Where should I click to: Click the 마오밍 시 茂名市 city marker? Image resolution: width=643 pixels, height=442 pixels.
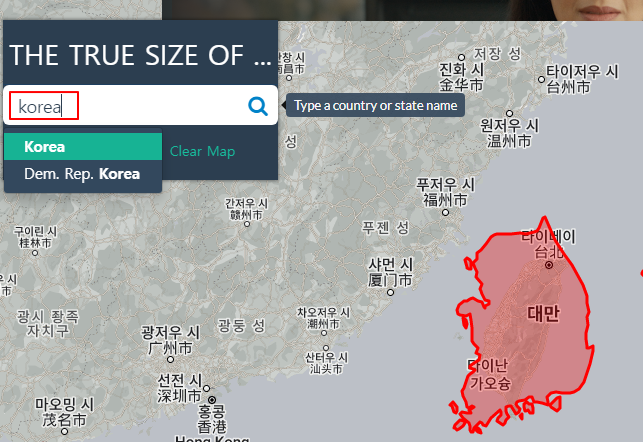(x=64, y=431)
